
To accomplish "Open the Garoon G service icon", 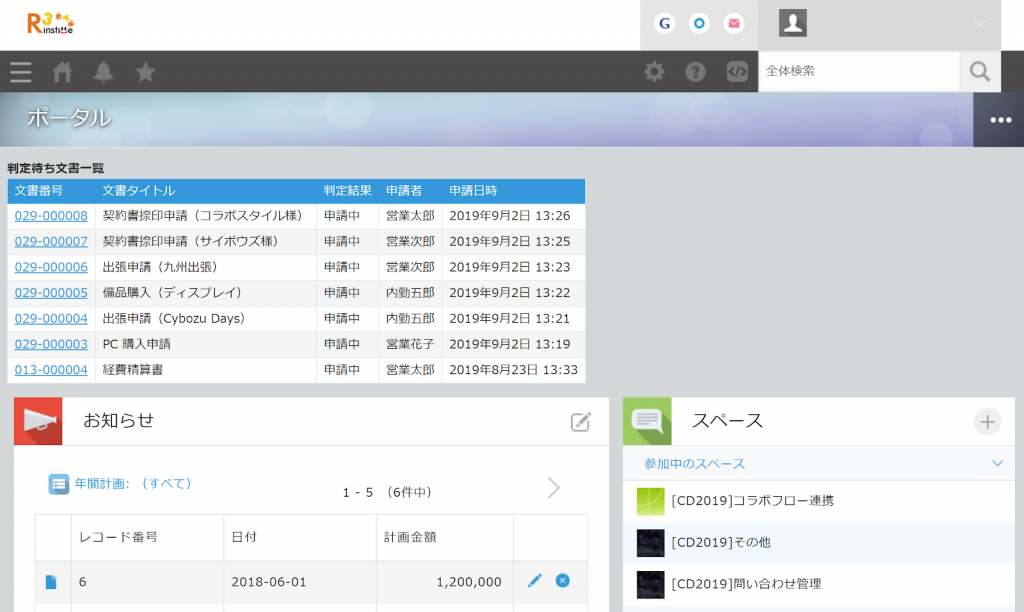I will click(x=664, y=24).
